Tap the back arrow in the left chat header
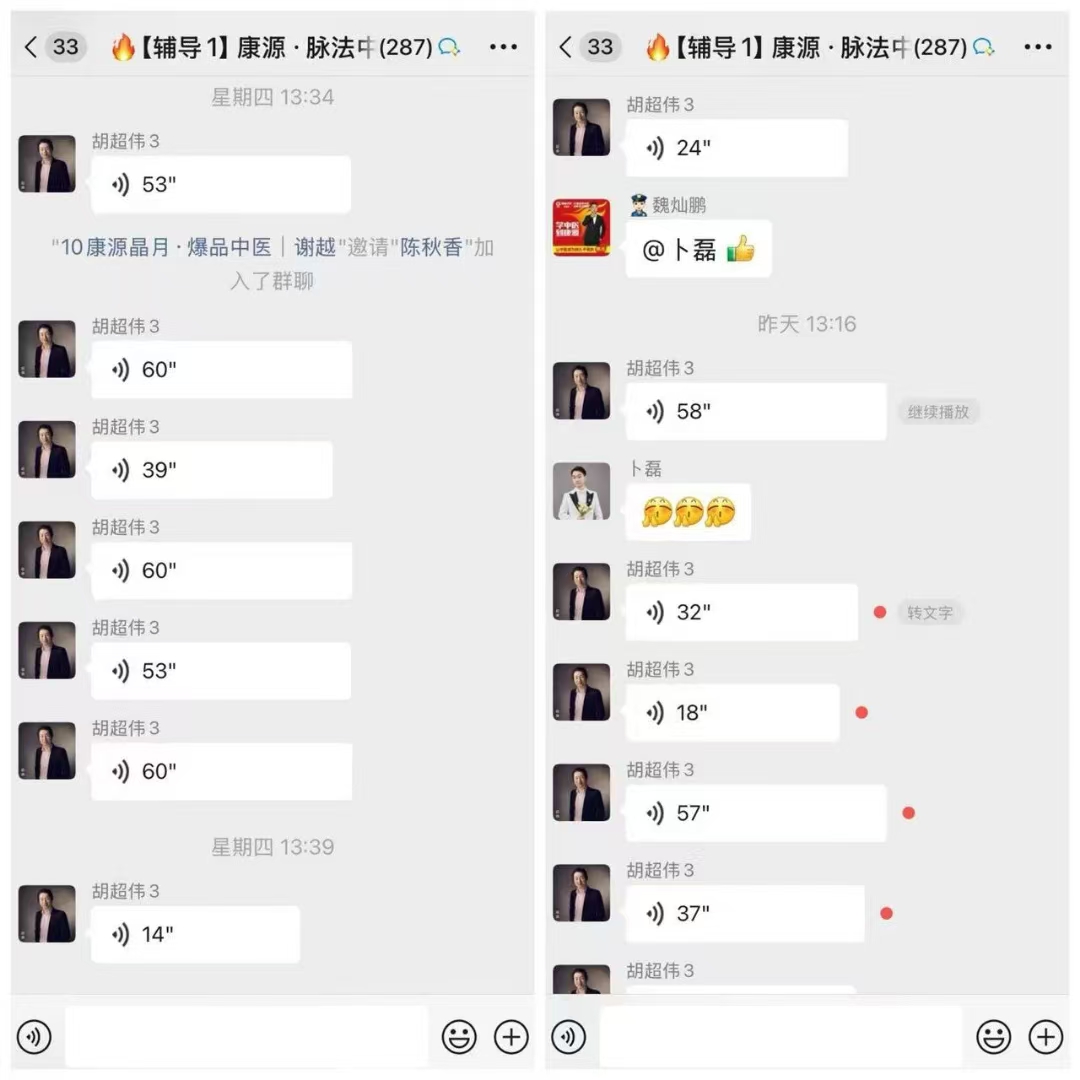 30,47
